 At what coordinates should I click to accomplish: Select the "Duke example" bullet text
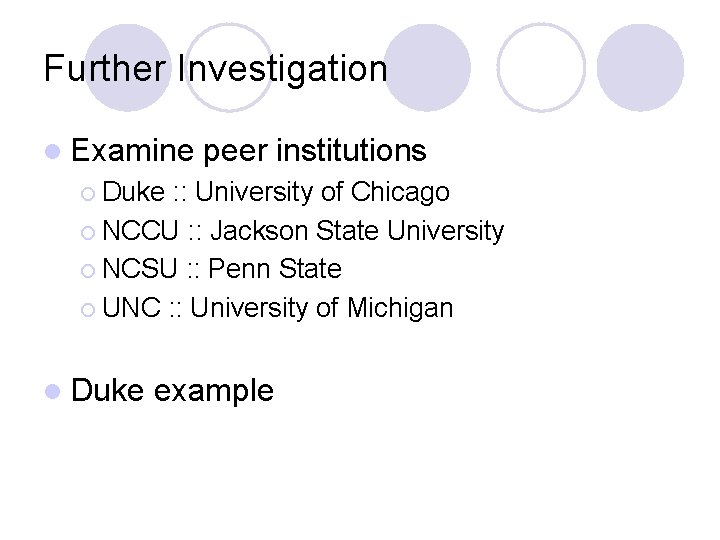click(172, 390)
